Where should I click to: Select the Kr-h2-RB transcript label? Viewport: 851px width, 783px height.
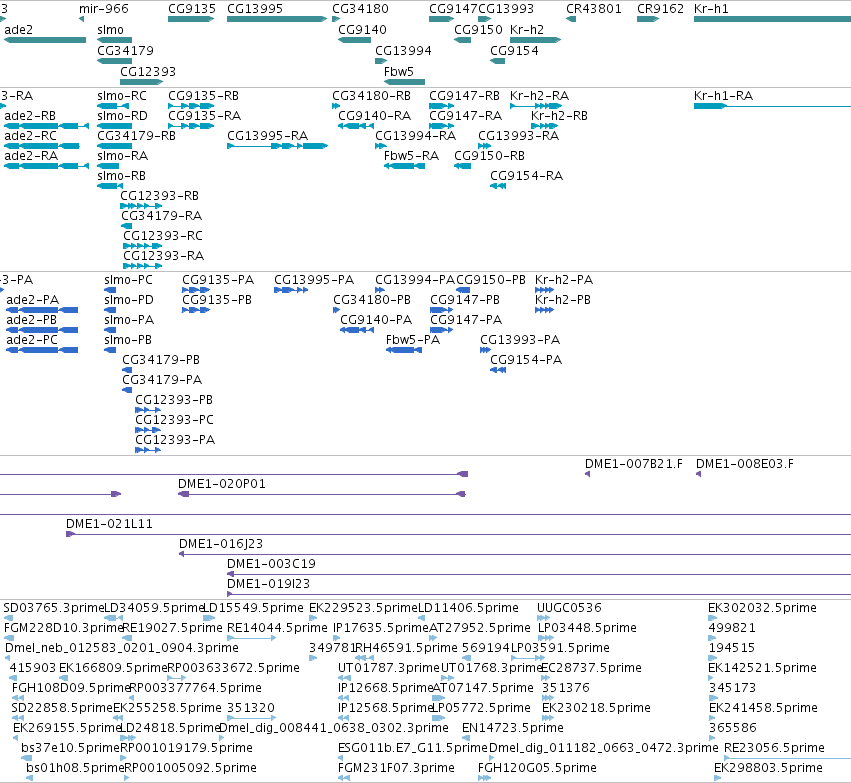click(560, 116)
